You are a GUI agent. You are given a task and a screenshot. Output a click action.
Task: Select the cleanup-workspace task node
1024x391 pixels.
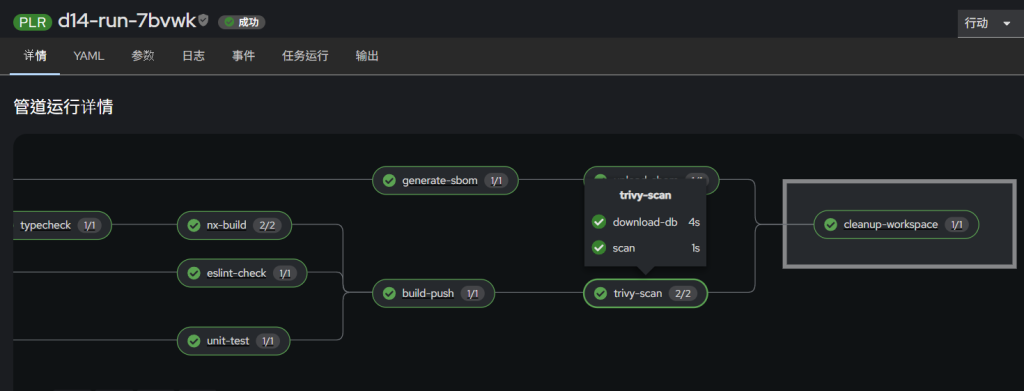897,225
